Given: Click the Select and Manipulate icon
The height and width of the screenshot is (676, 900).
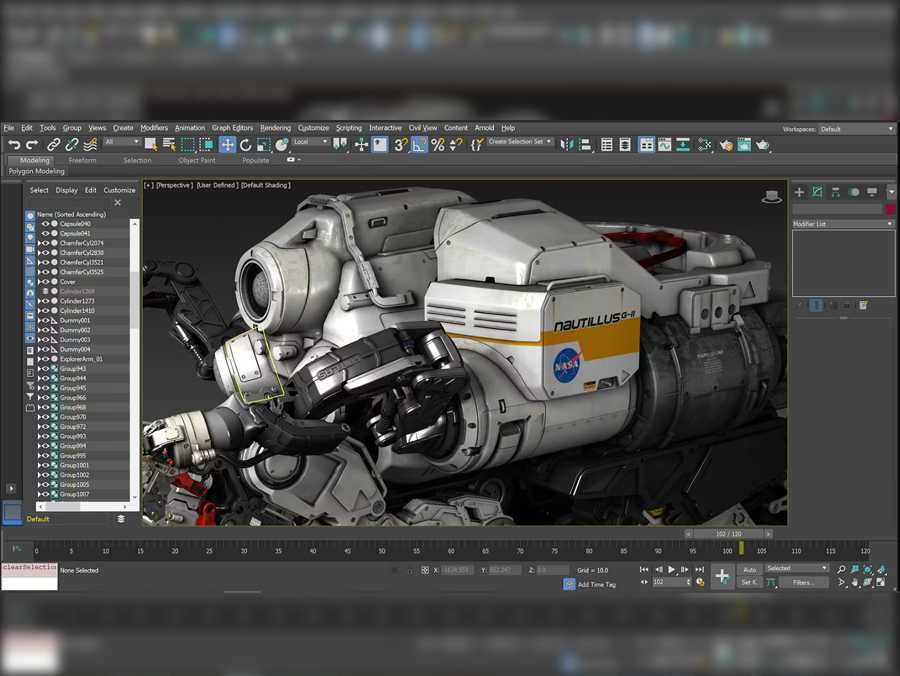Looking at the screenshot, I should click(361, 145).
